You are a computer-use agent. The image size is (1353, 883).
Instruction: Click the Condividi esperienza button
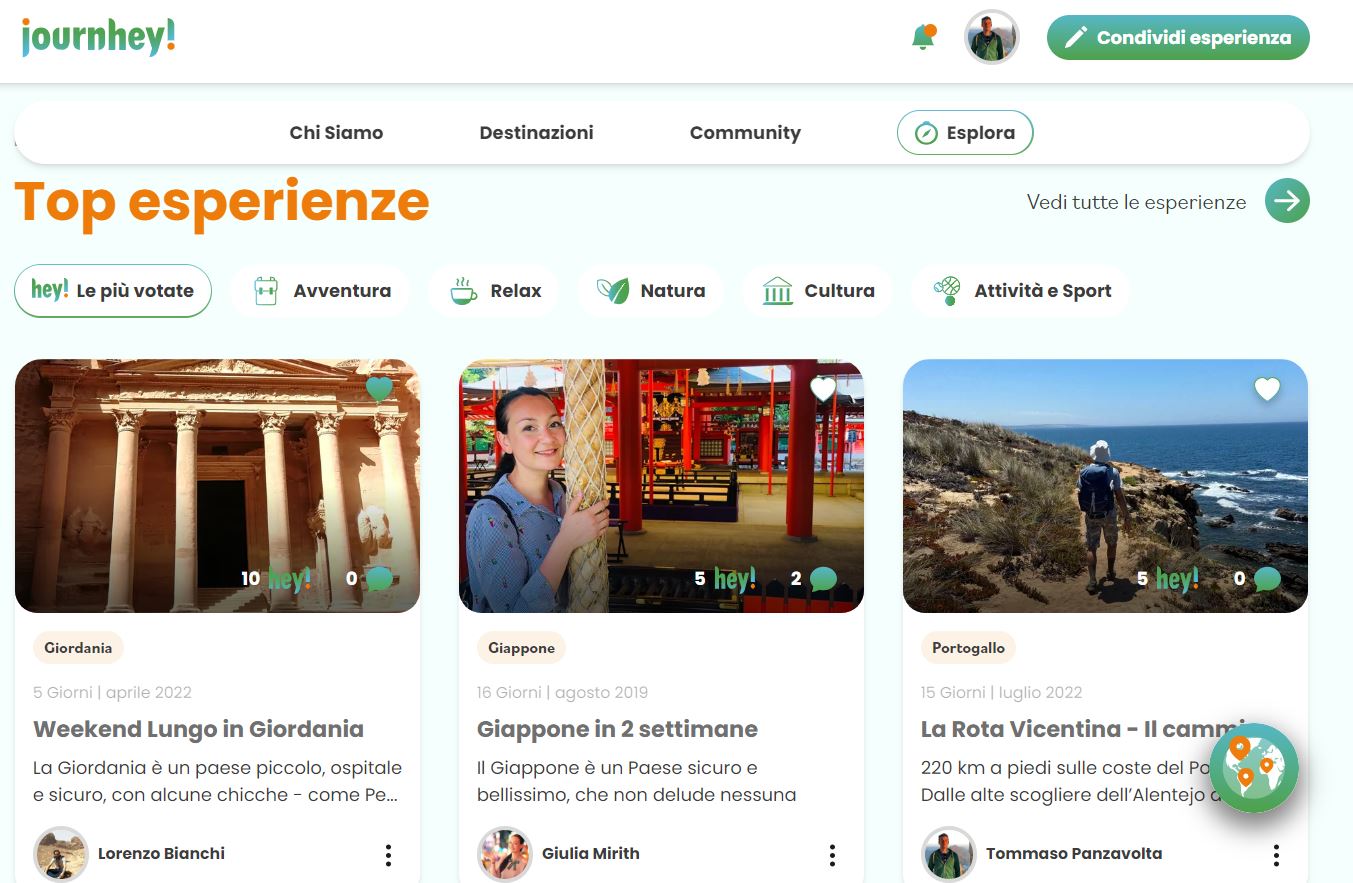coord(1177,38)
